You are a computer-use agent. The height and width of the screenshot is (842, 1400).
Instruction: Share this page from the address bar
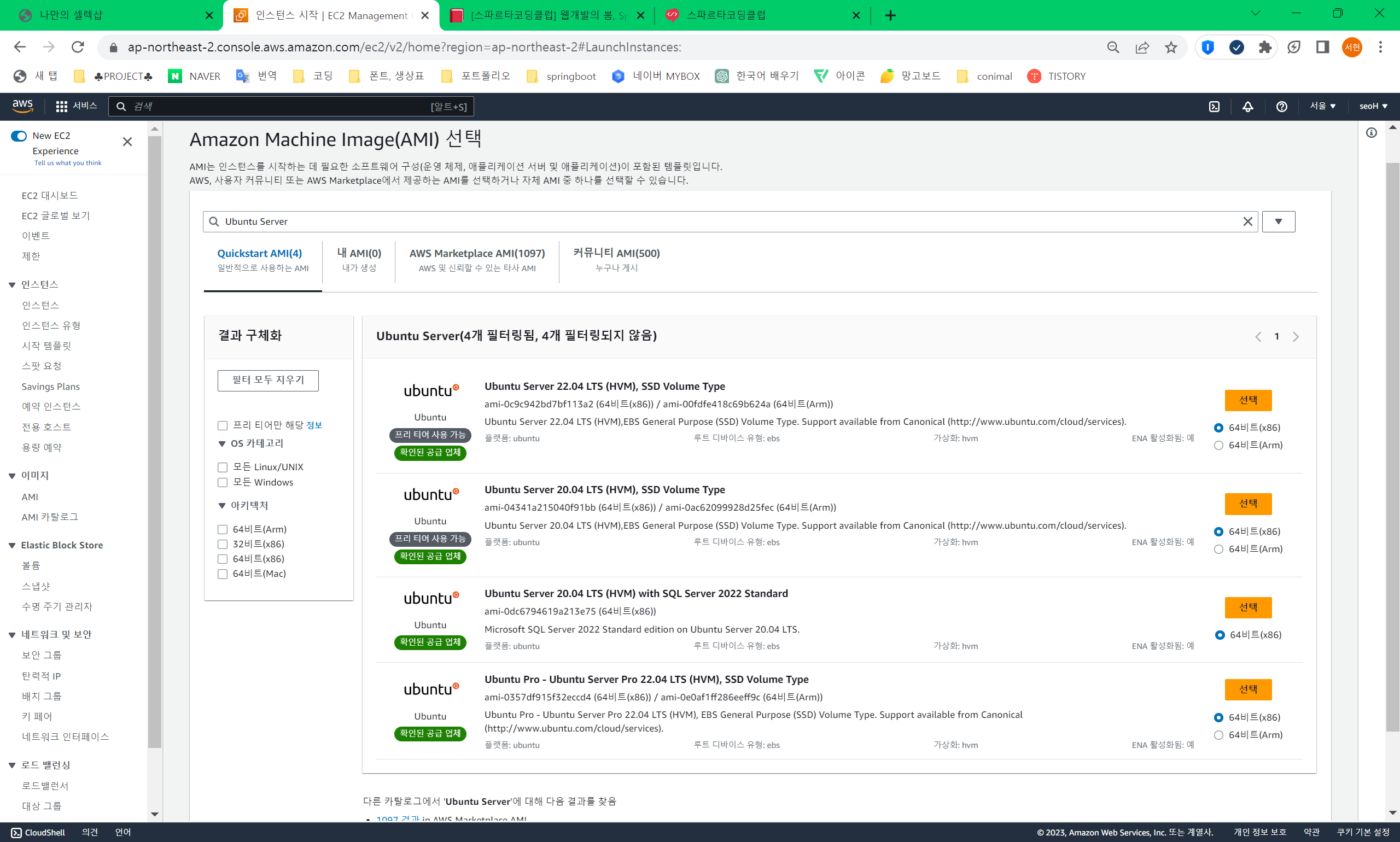pos(1142,47)
